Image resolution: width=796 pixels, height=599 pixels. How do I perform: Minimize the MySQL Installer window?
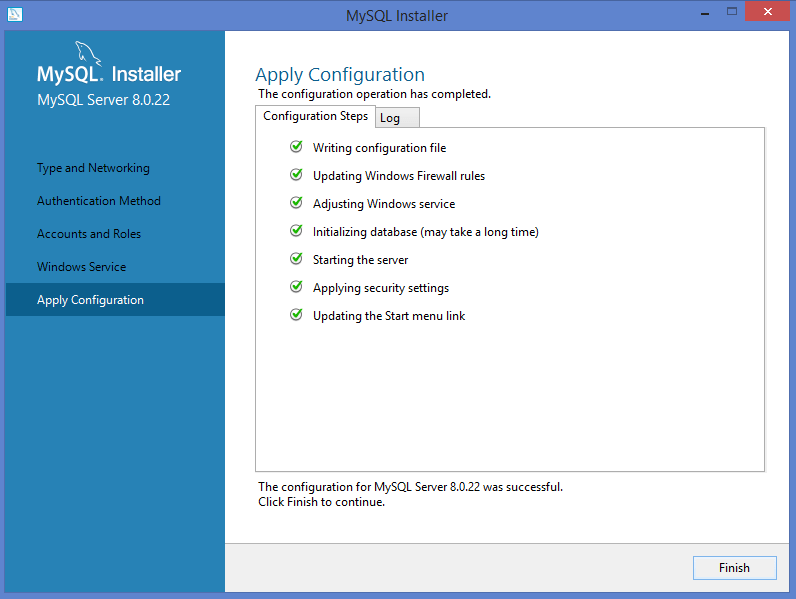(x=705, y=12)
